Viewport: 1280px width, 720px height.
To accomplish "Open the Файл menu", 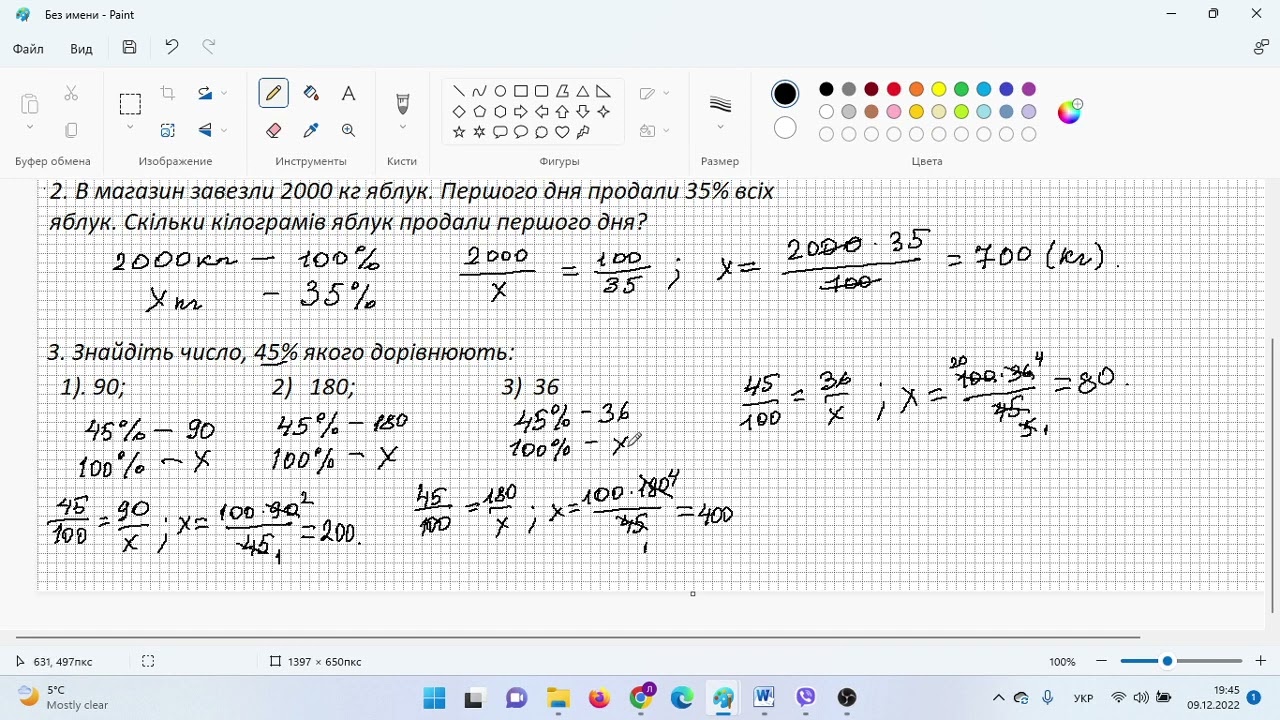I will [x=28, y=48].
